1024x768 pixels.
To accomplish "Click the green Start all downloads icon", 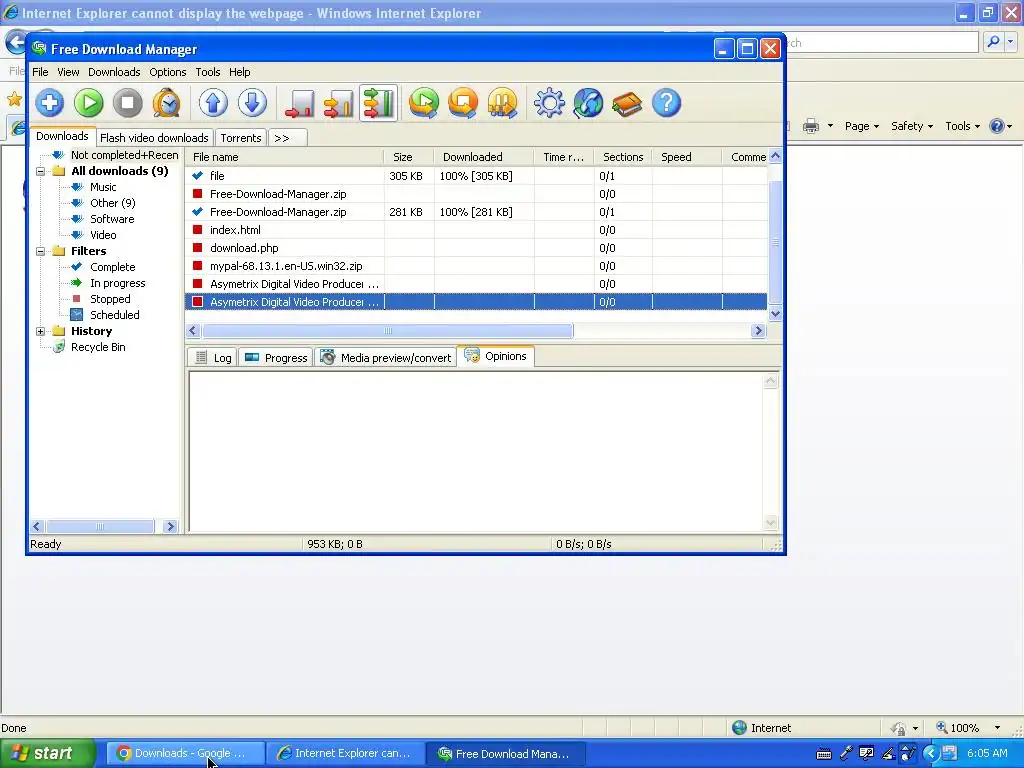I will [424, 103].
